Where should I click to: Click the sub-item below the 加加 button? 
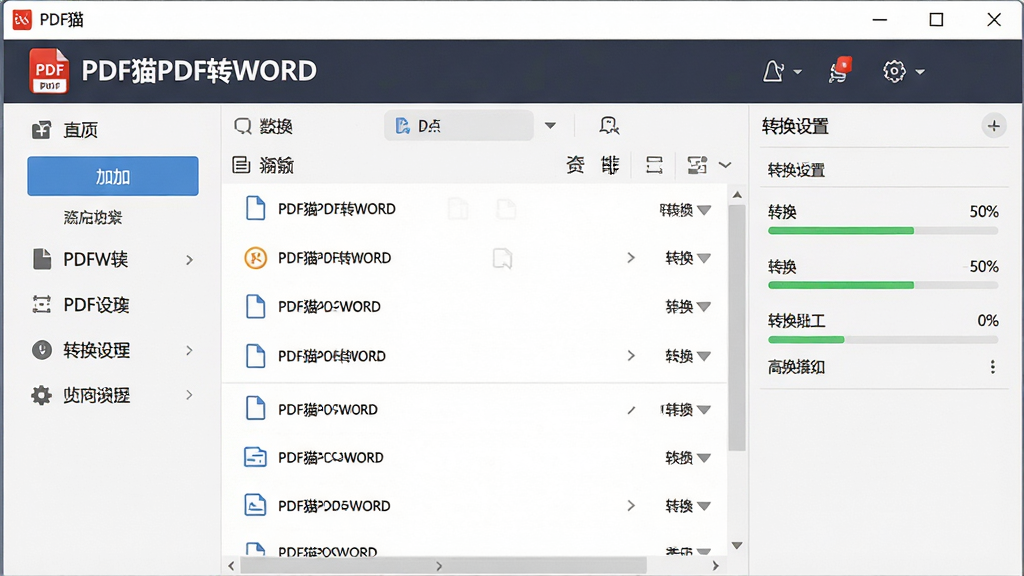click(x=93, y=217)
